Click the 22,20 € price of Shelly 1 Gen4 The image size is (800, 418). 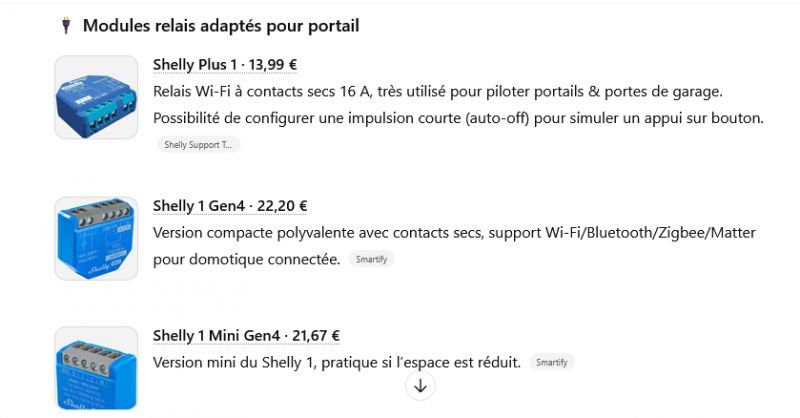[281, 206]
